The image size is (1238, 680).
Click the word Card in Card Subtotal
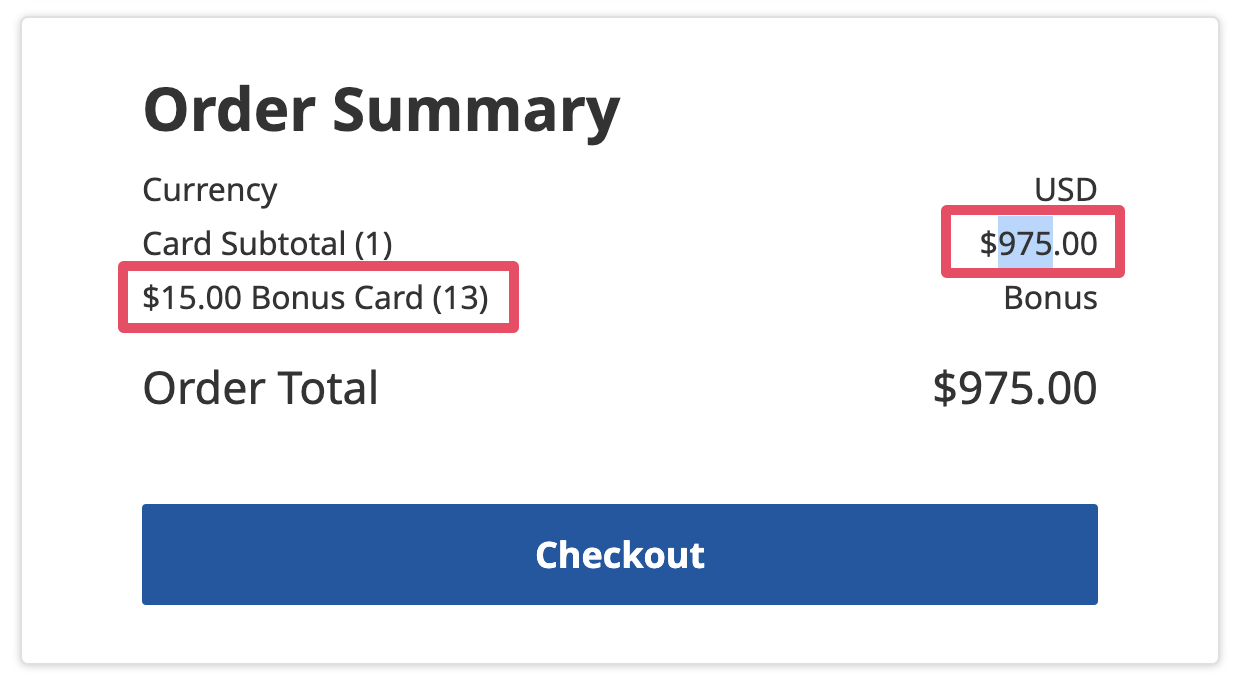(172, 243)
